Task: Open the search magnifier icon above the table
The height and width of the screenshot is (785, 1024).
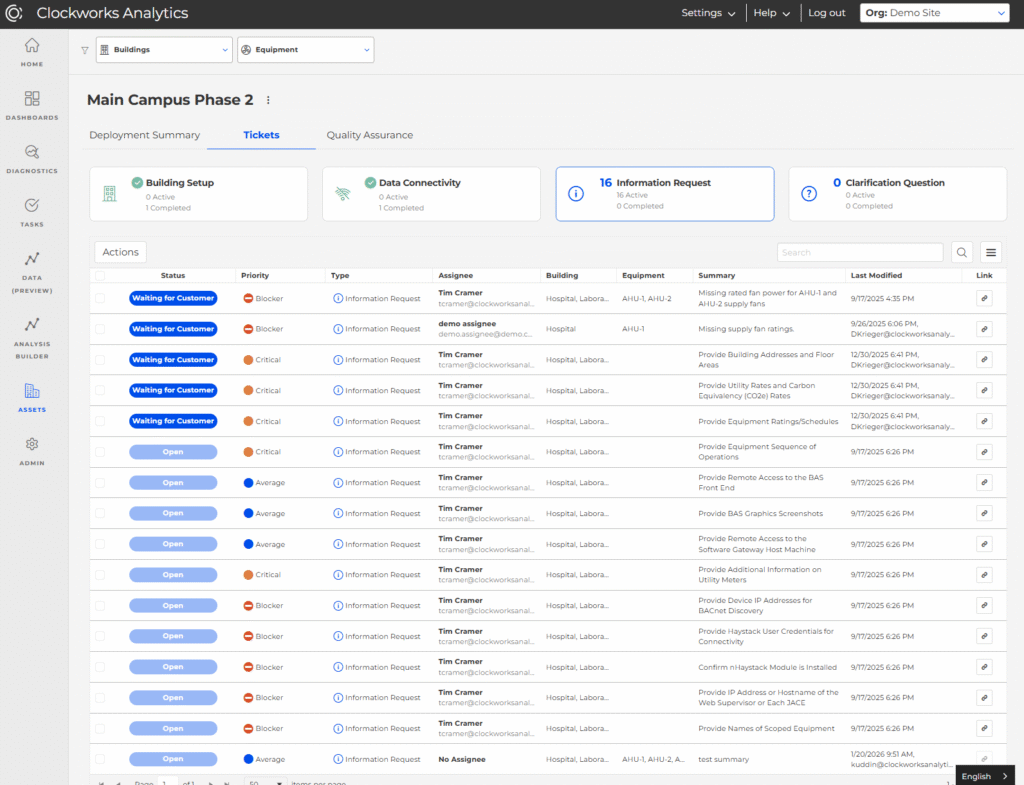Action: [960, 252]
